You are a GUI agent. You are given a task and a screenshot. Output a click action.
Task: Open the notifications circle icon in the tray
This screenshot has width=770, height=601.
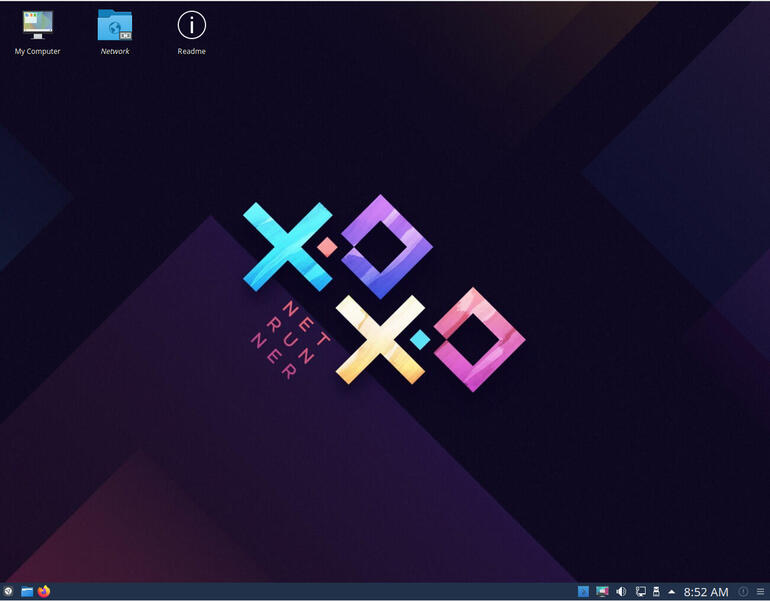pyautogui.click(x=743, y=592)
